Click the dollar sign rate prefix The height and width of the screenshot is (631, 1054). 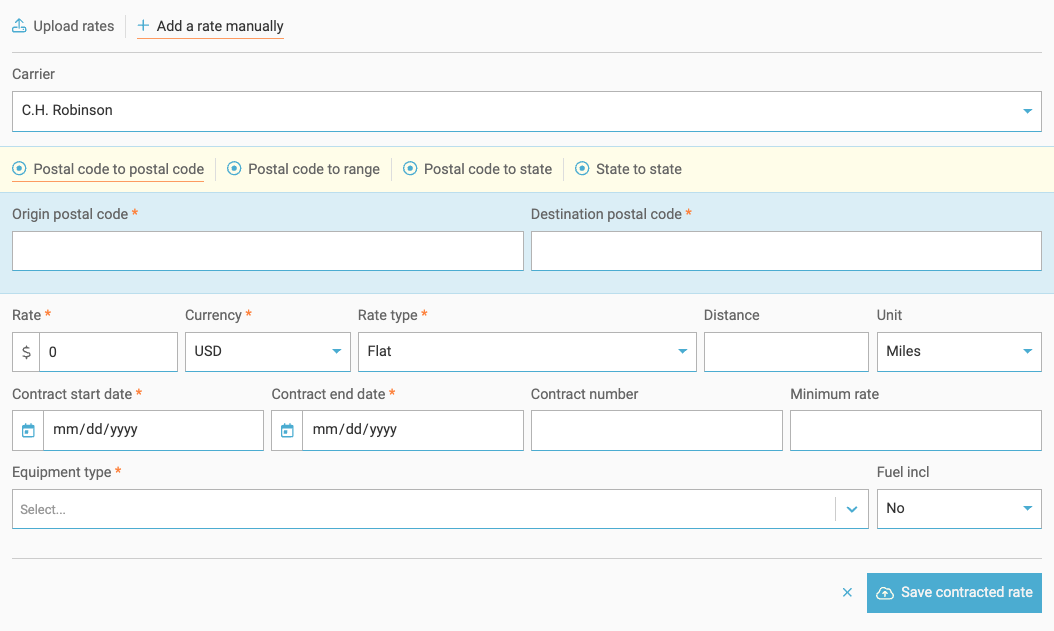(26, 352)
